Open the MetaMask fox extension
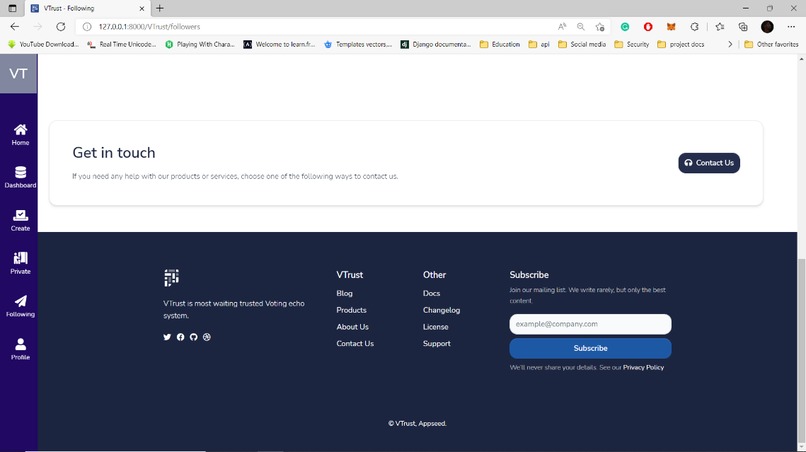The height and width of the screenshot is (452, 806). [671, 27]
